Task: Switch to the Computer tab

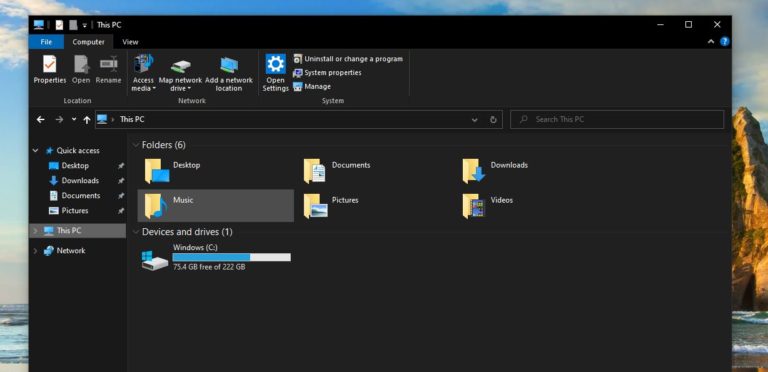Action: click(x=88, y=42)
